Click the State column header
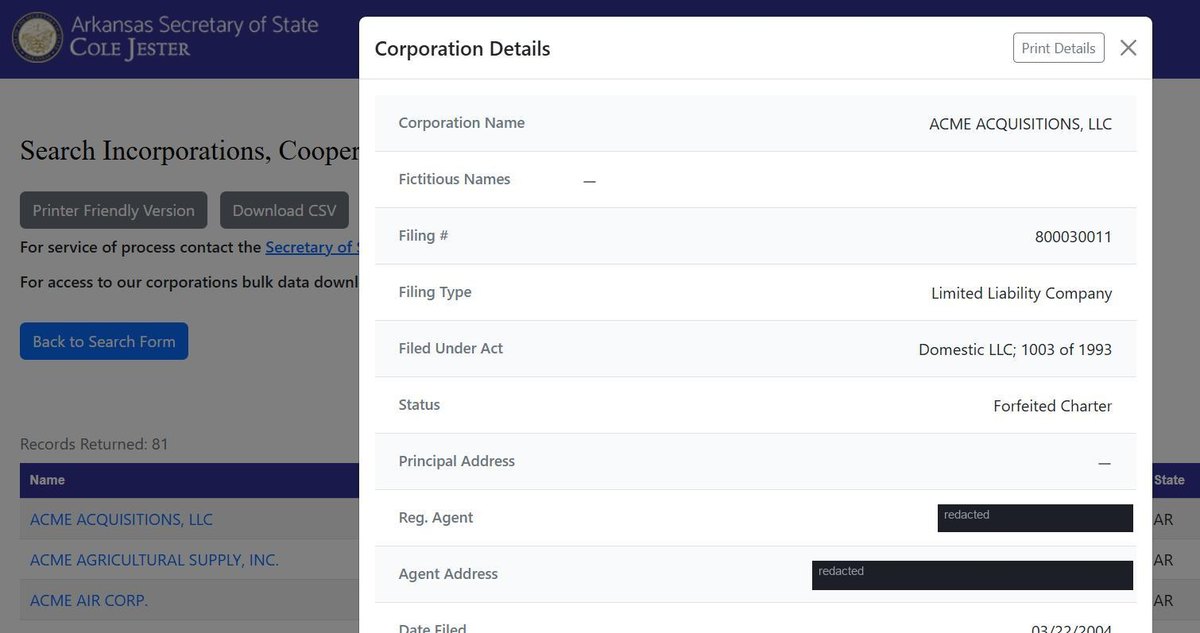1200x633 pixels. (1169, 480)
